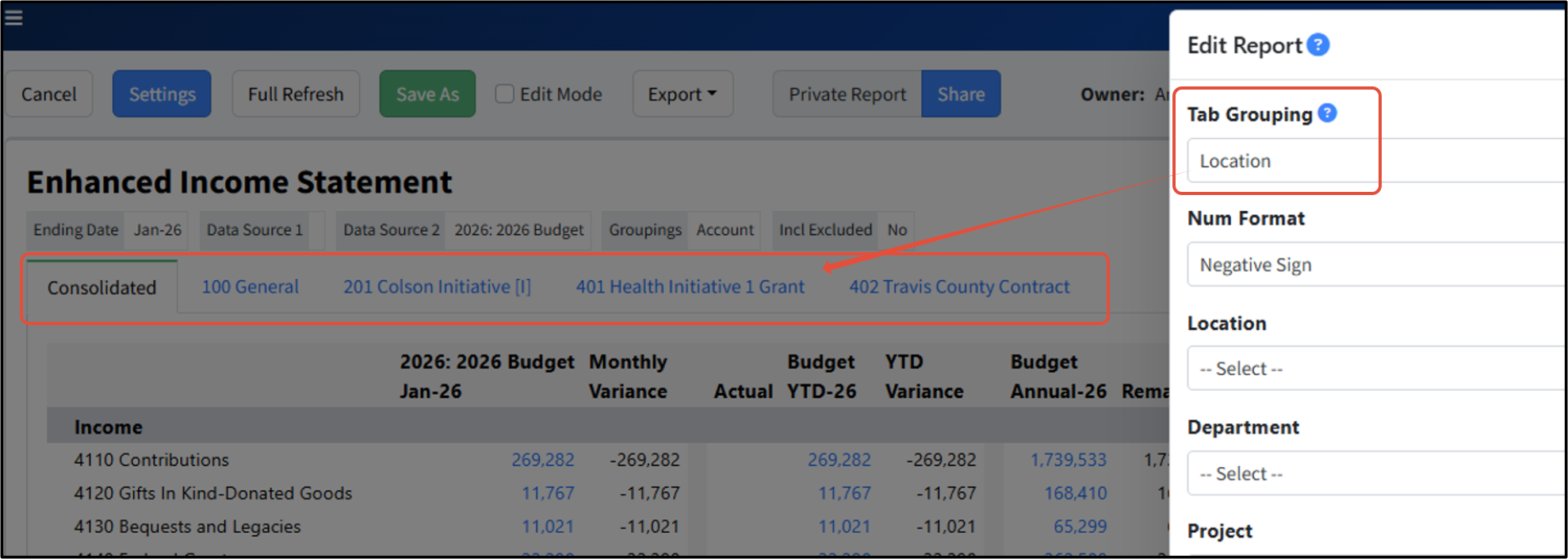The height and width of the screenshot is (559, 1568).
Task: Click the Enhanced Income Statement title
Action: tap(239, 182)
